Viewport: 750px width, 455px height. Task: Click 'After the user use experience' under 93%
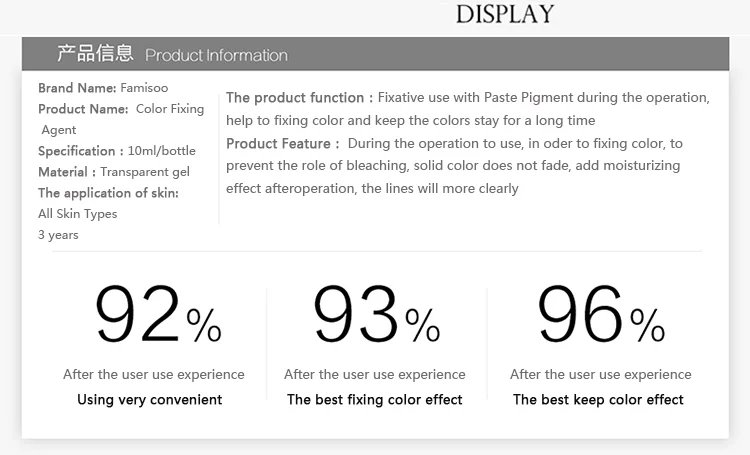375,375
